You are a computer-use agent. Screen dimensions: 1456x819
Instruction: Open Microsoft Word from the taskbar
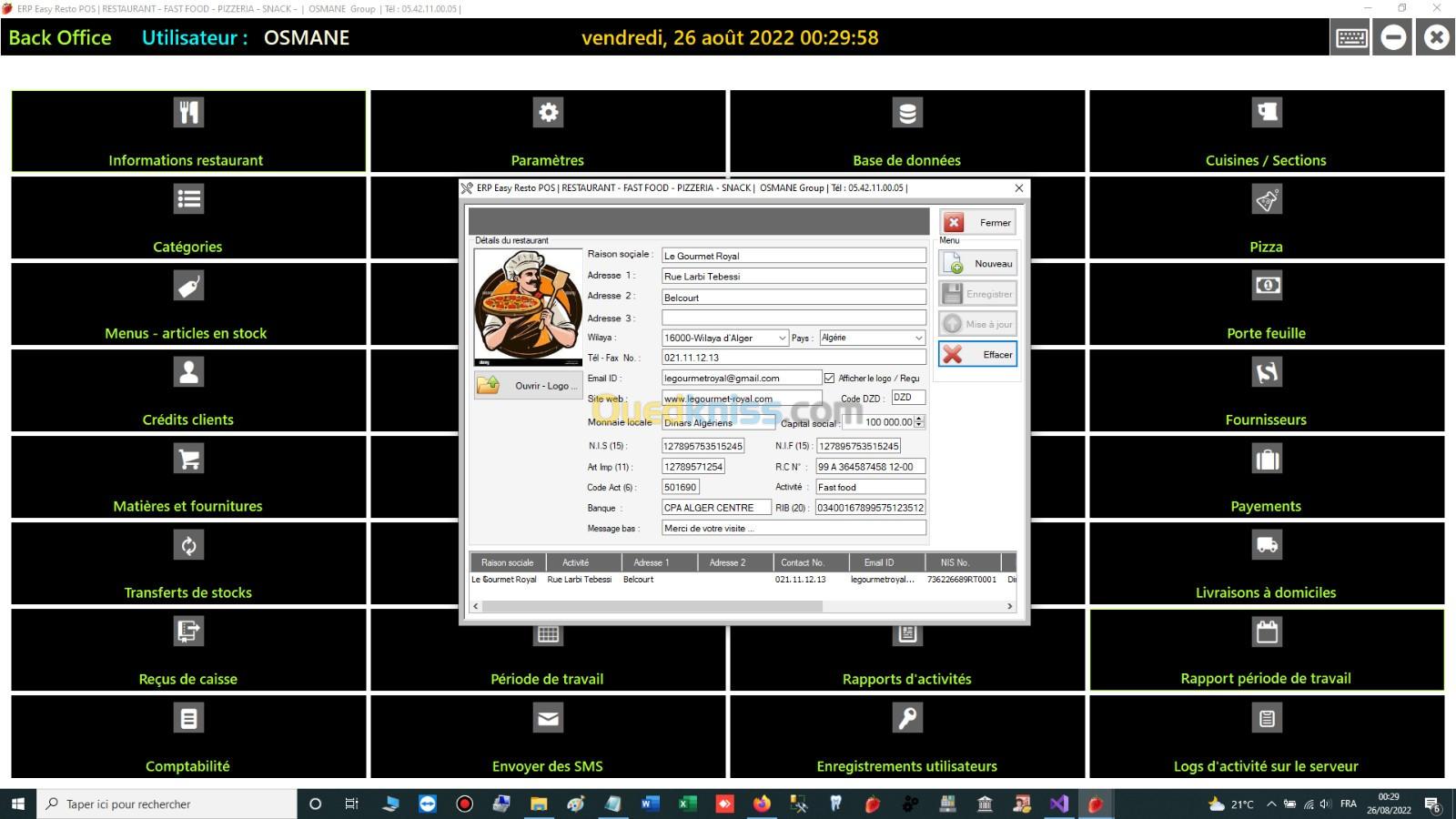point(650,804)
